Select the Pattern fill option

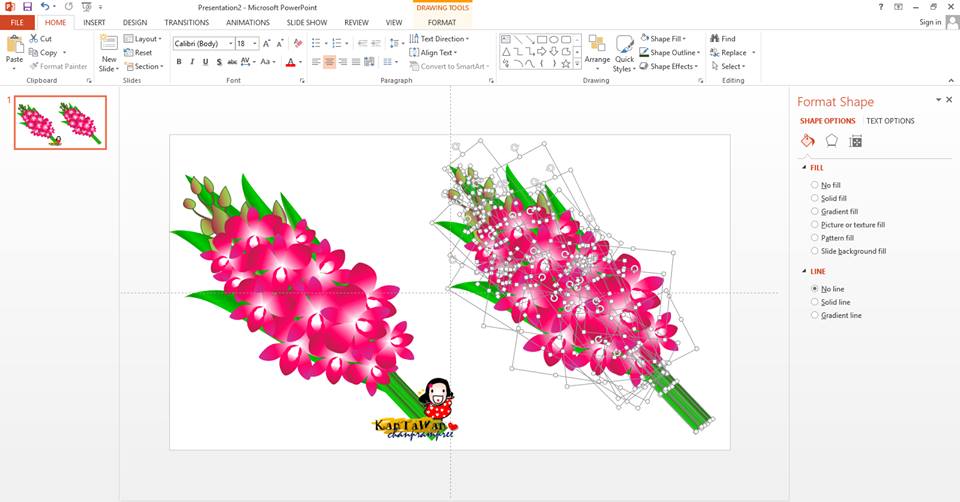click(833, 238)
